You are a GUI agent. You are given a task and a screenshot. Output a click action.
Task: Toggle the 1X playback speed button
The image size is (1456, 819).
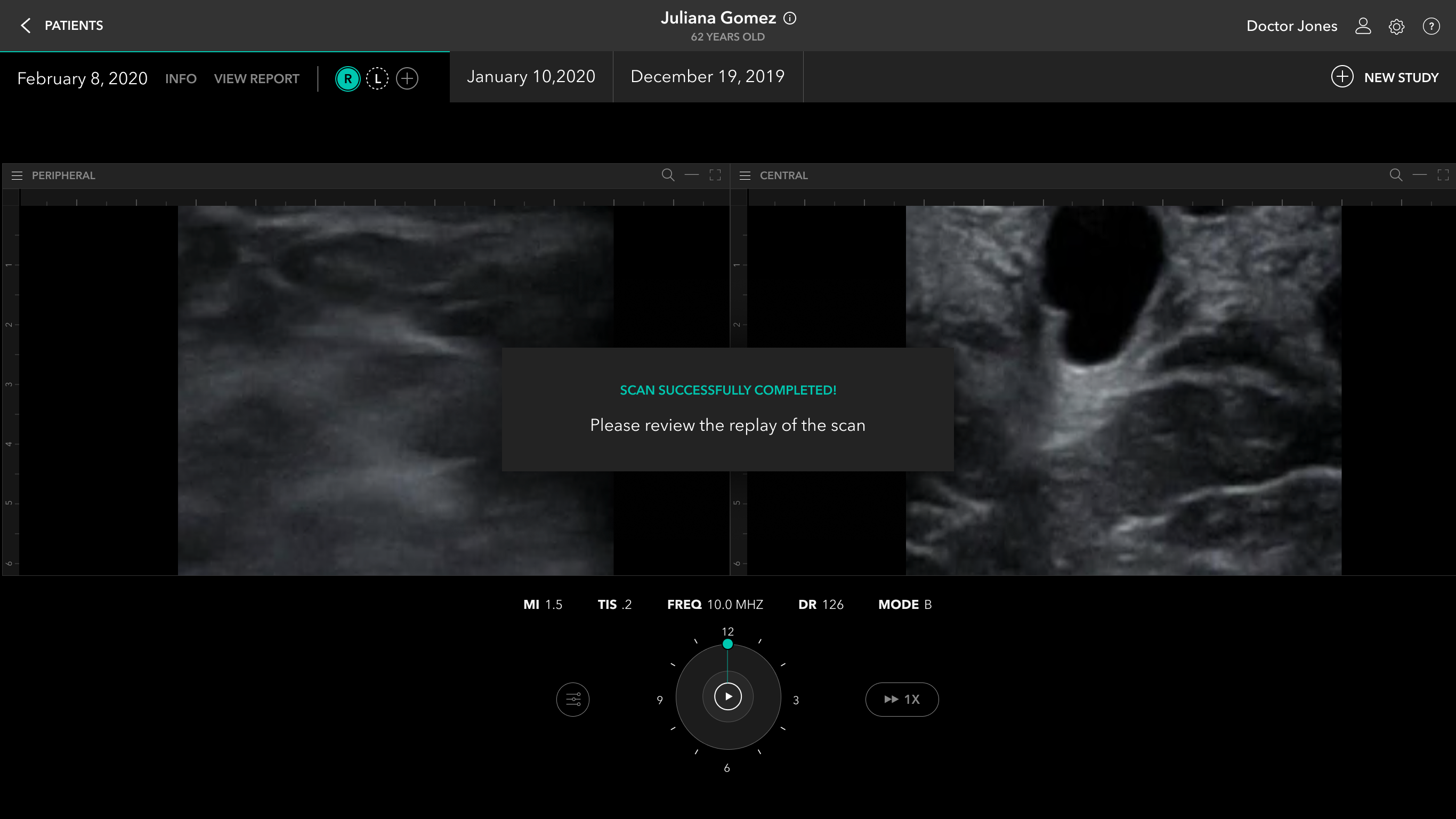click(x=902, y=700)
